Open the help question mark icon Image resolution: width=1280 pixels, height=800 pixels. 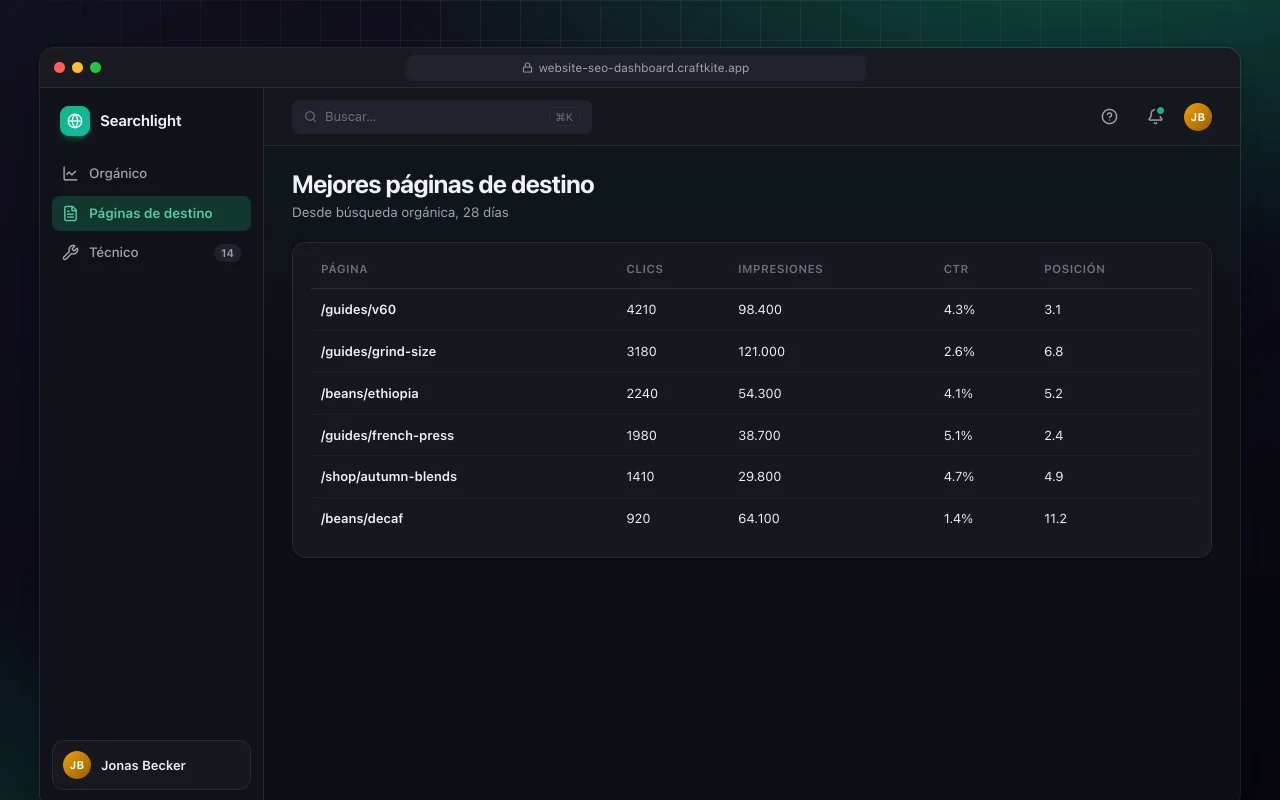click(x=1109, y=117)
